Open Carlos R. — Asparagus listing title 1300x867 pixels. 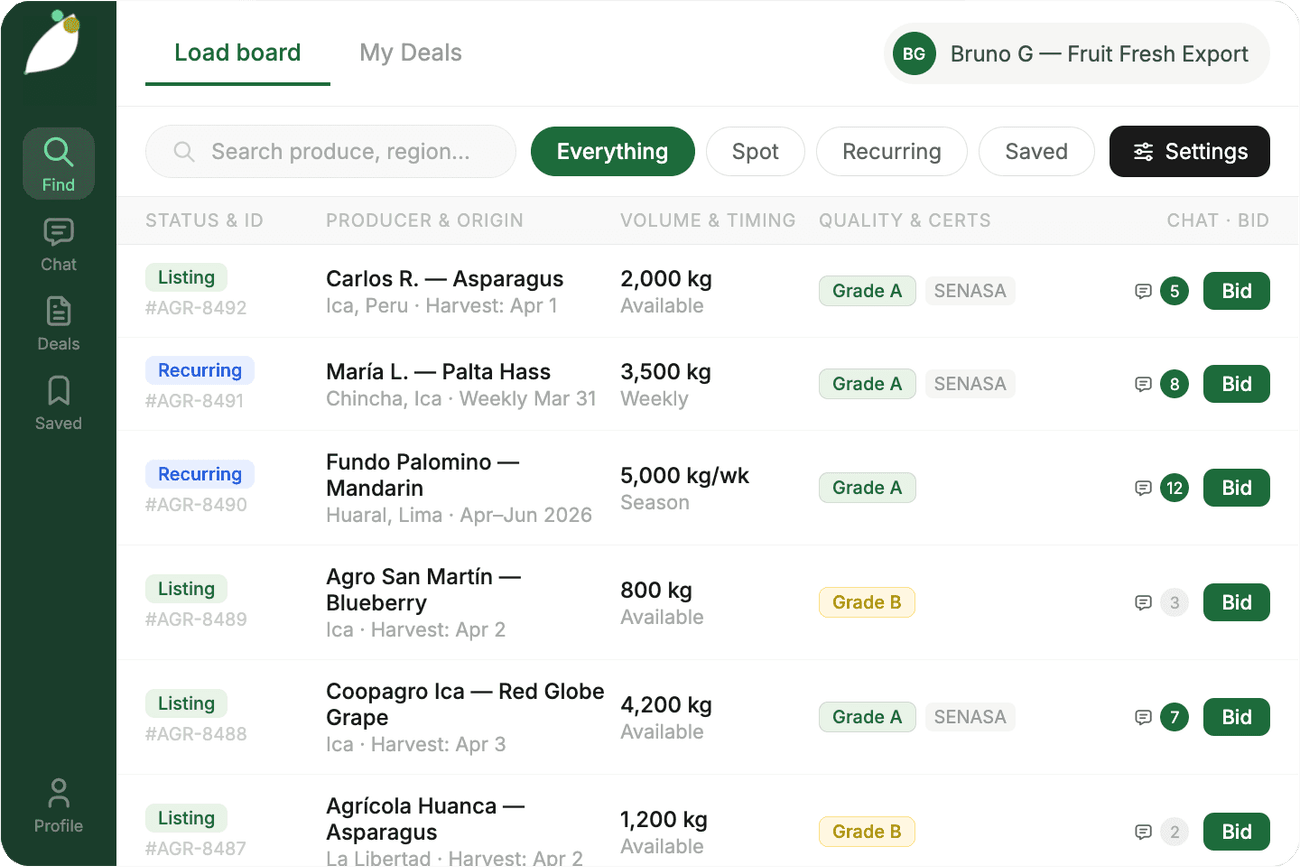click(445, 279)
